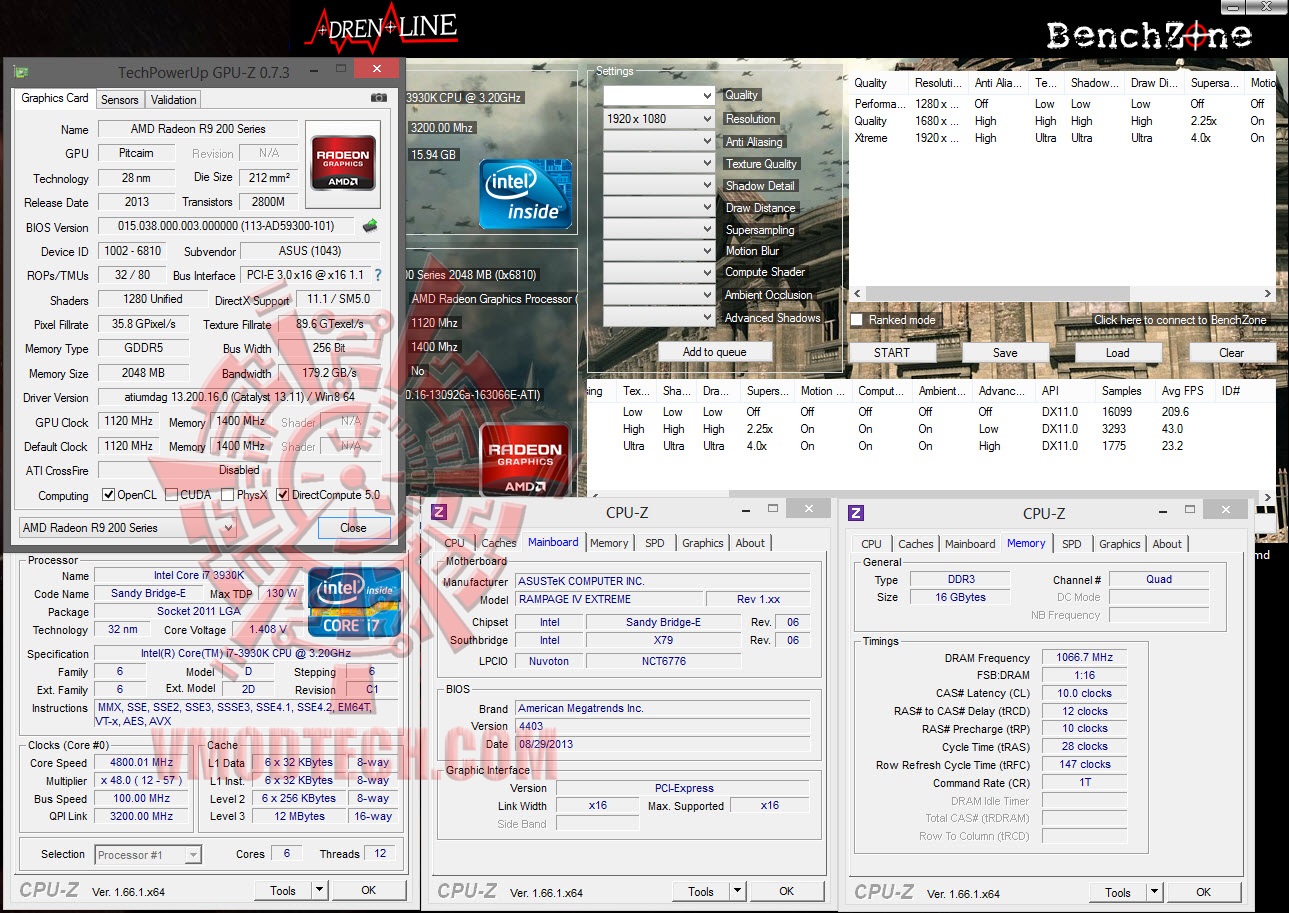The width and height of the screenshot is (1289, 913).
Task: Switch to the Sensors tab in GPU-Z
Action: tap(120, 99)
